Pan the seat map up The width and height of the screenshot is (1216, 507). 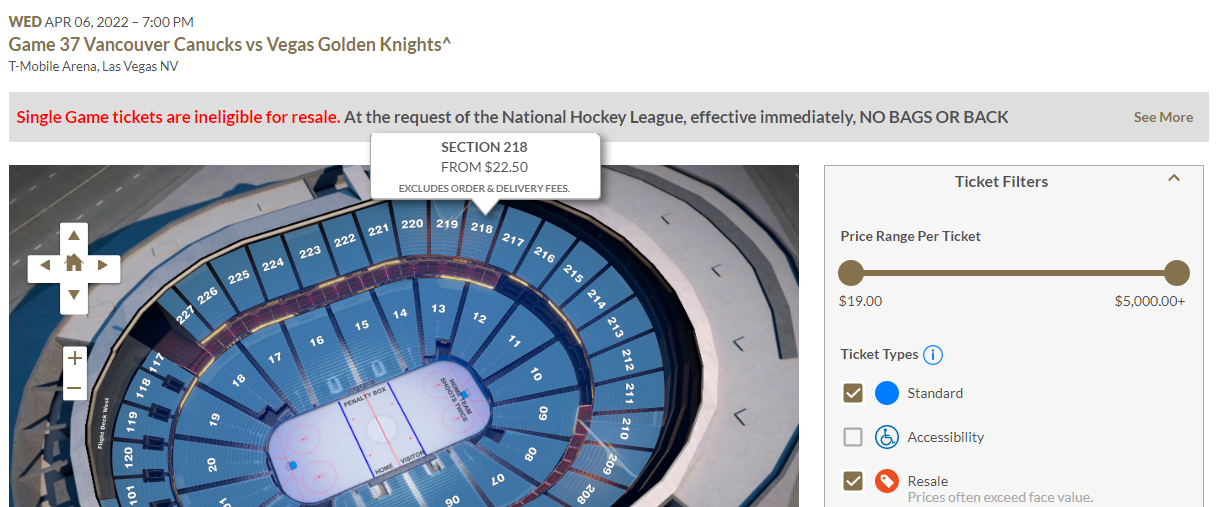pos(74,237)
